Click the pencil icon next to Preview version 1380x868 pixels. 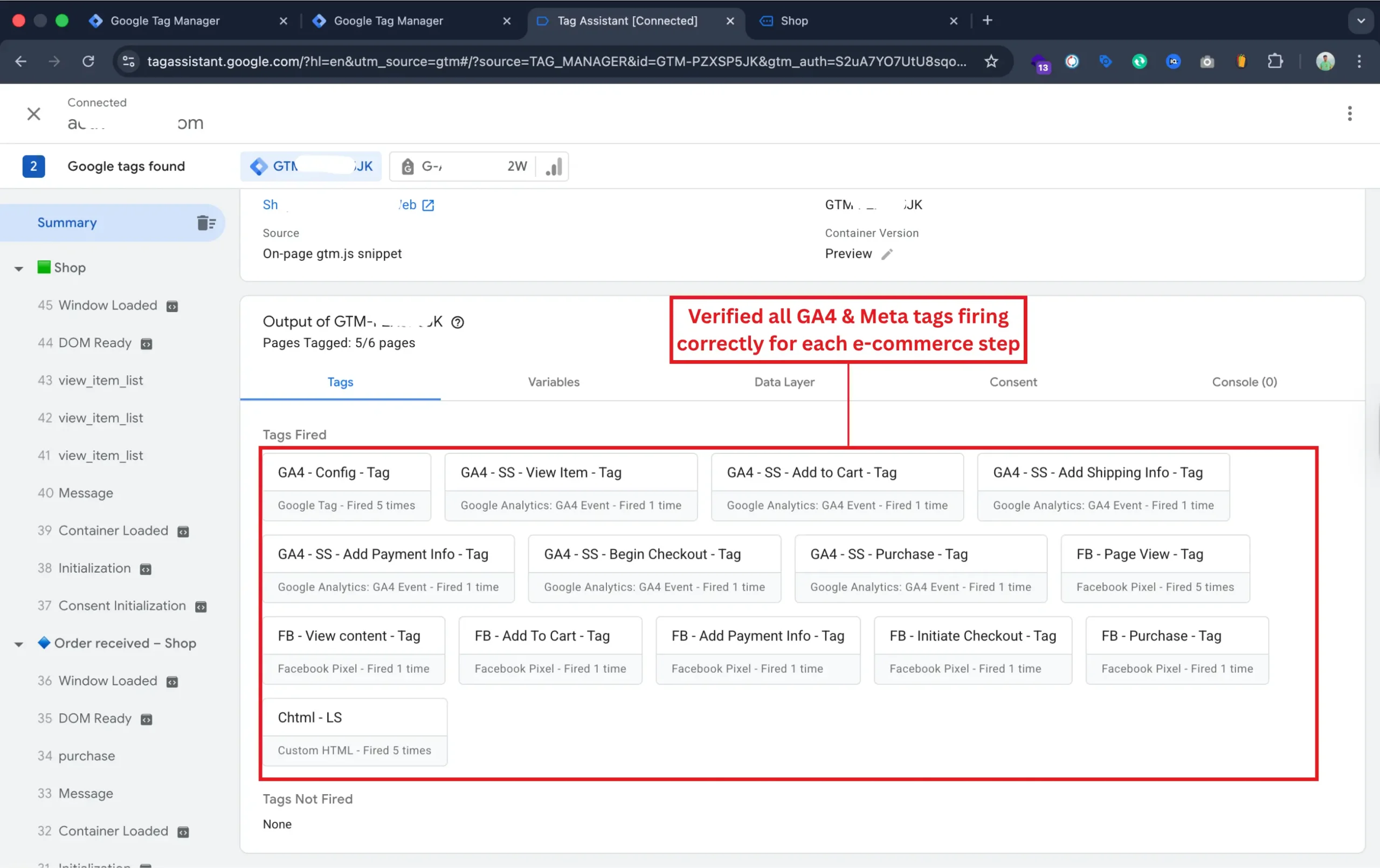[887, 254]
